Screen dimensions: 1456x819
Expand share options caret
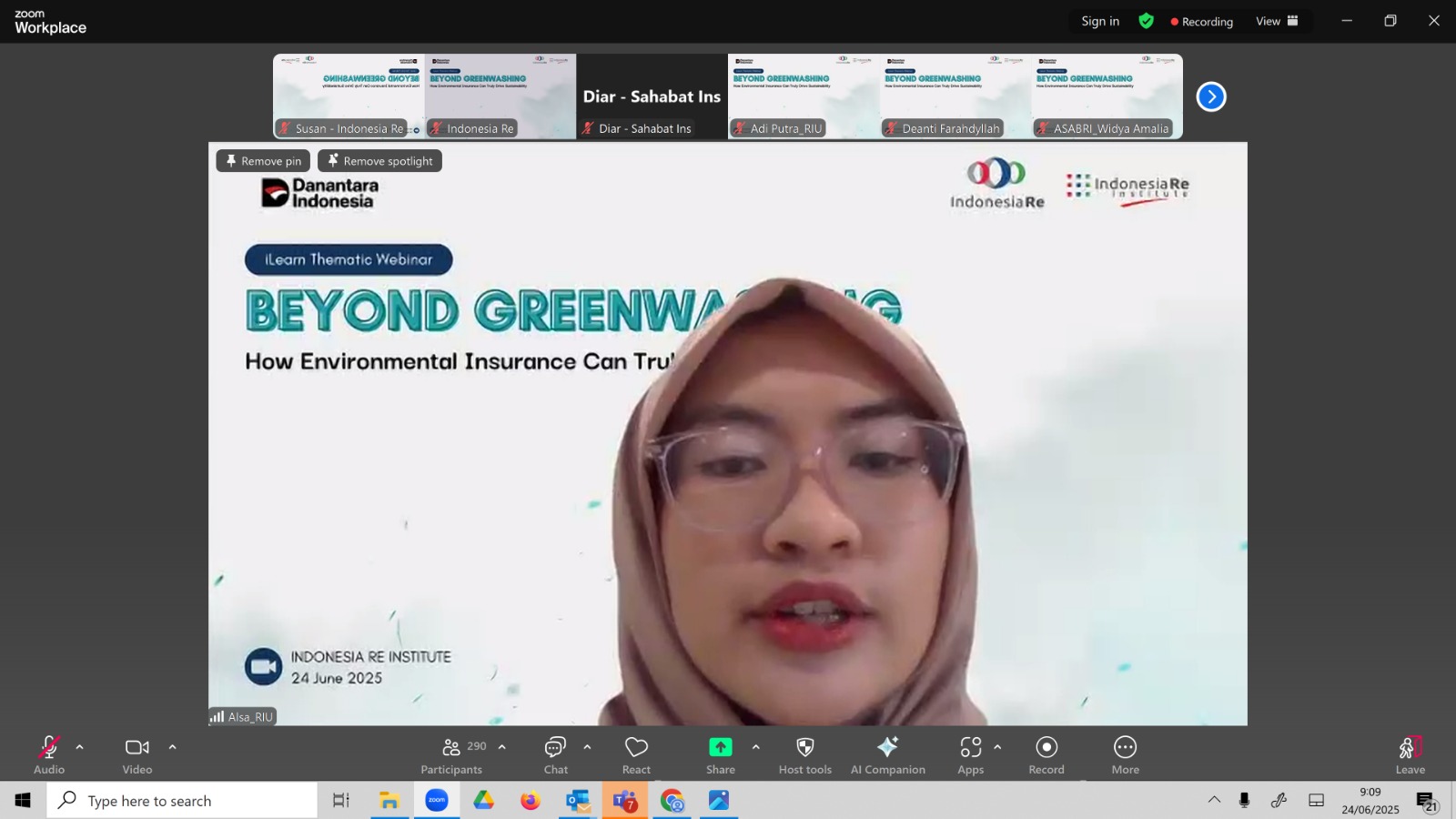756,747
